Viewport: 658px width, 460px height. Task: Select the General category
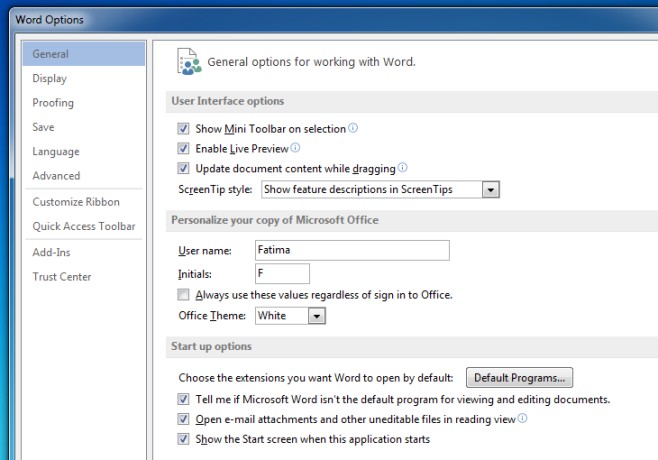point(84,54)
